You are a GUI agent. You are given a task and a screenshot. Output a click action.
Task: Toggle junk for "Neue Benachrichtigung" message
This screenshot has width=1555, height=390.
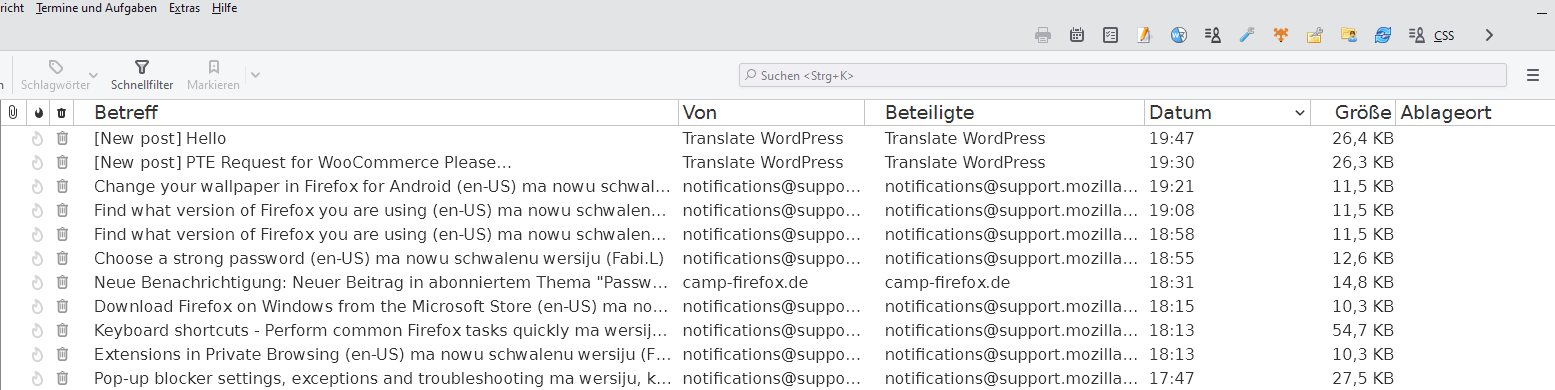pos(38,282)
